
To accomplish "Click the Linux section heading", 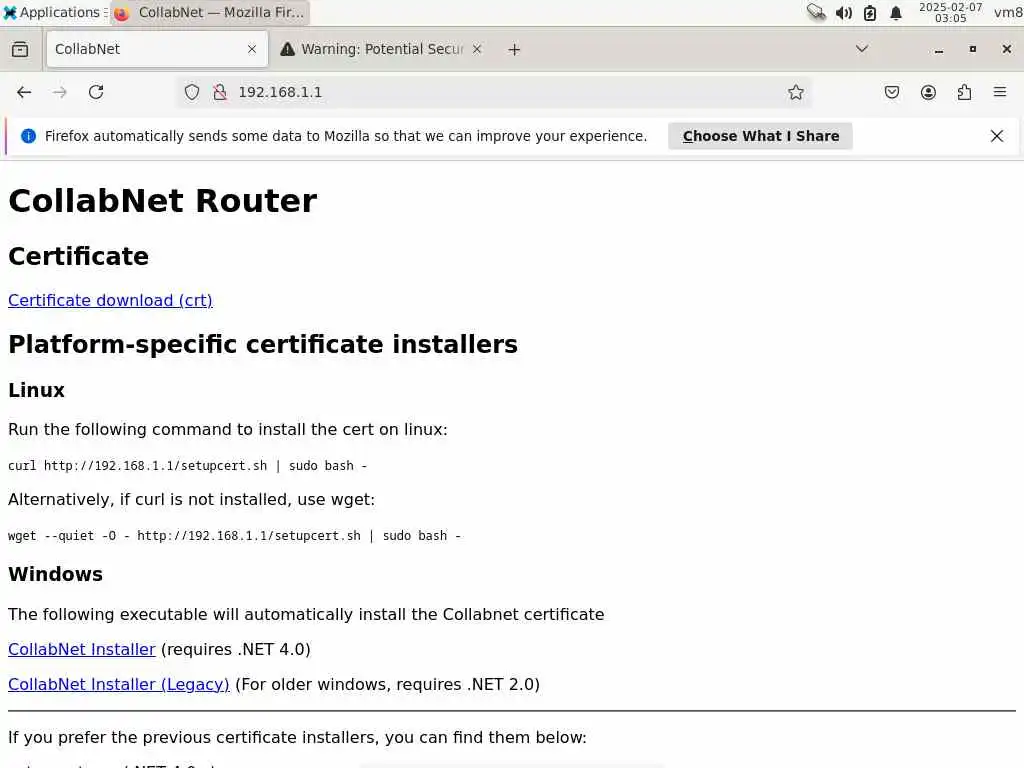I will (37, 391).
